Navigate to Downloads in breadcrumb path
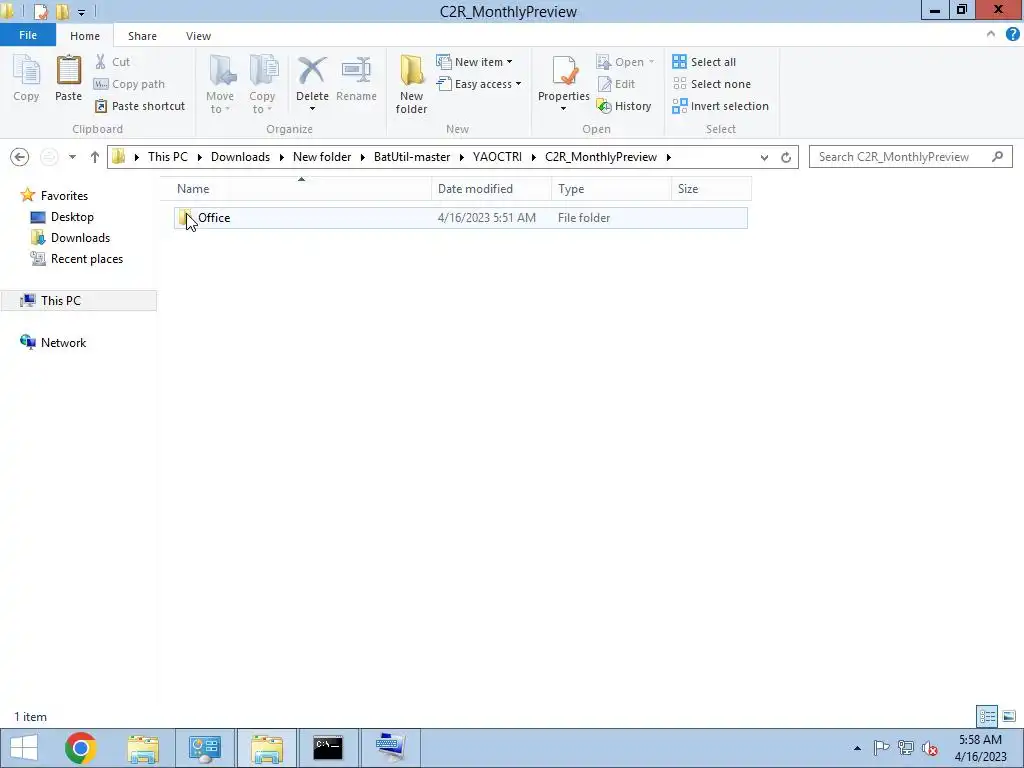1024x768 pixels. [240, 157]
